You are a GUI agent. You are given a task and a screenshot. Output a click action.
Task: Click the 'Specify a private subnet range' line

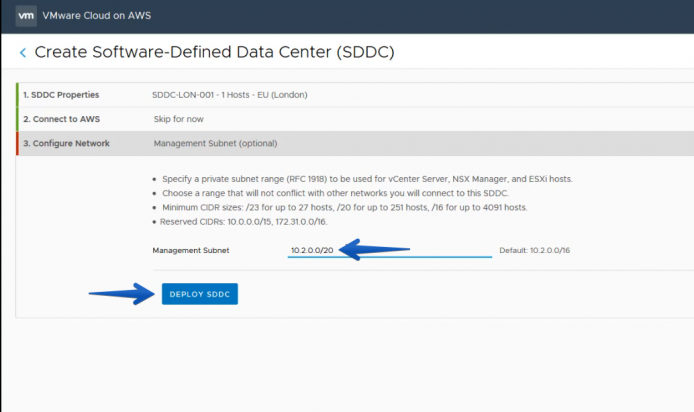pyautogui.click(x=367, y=179)
